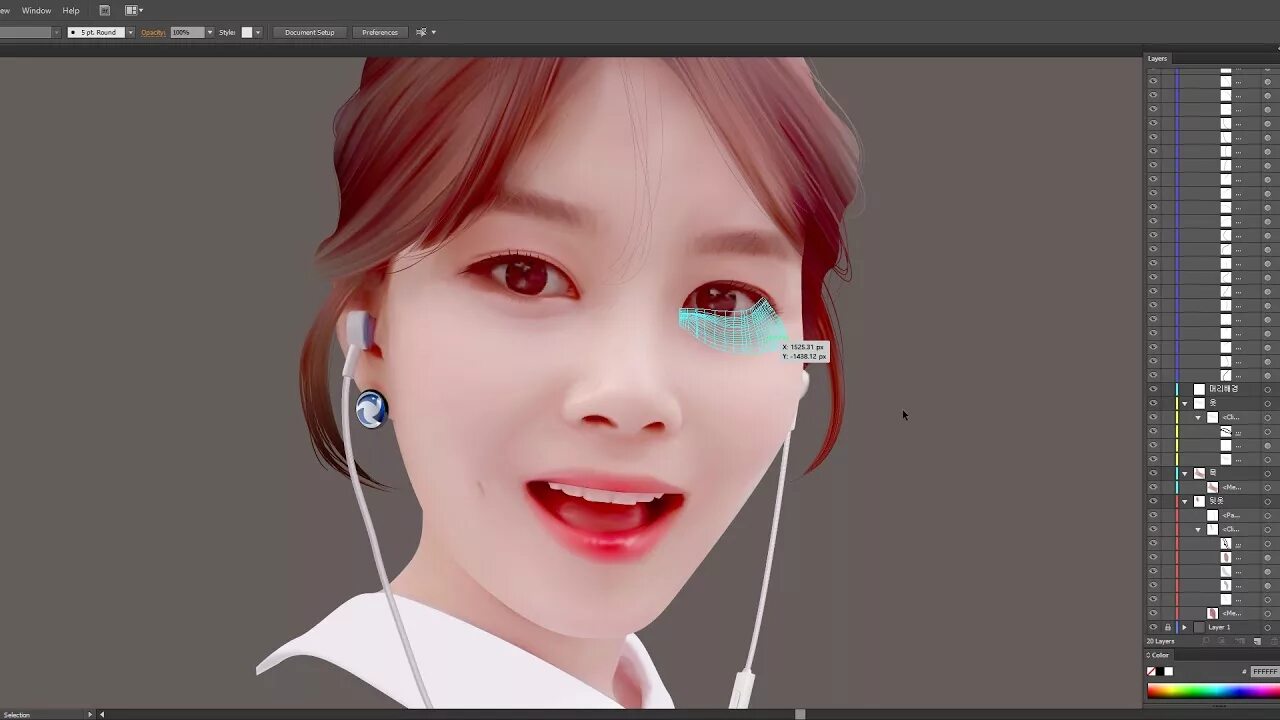Open the Help menu
This screenshot has height=720, width=1280.
tap(71, 10)
